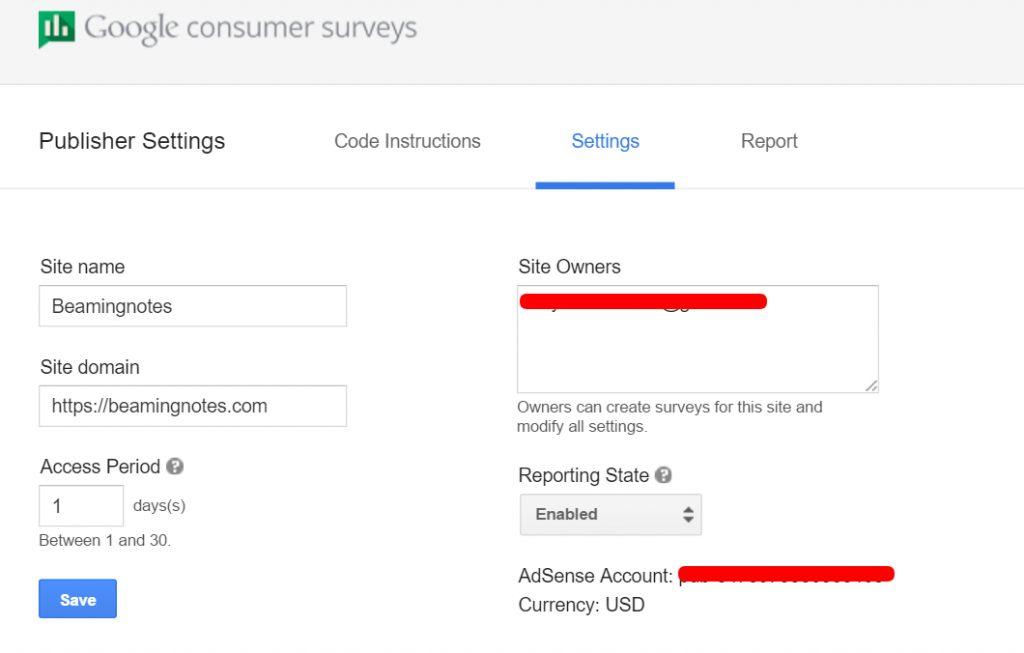Click the blue Save button
1024x653 pixels.
[78, 598]
